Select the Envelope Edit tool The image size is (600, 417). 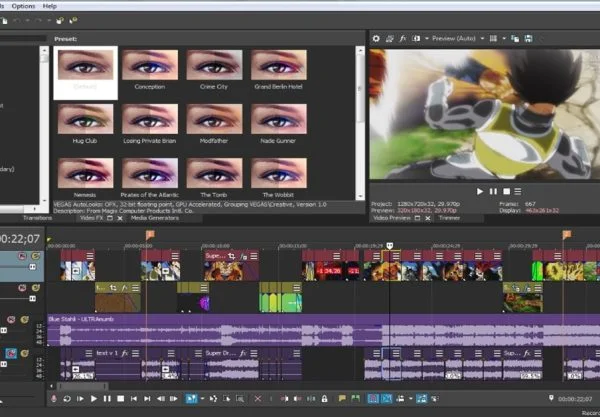click(214, 399)
